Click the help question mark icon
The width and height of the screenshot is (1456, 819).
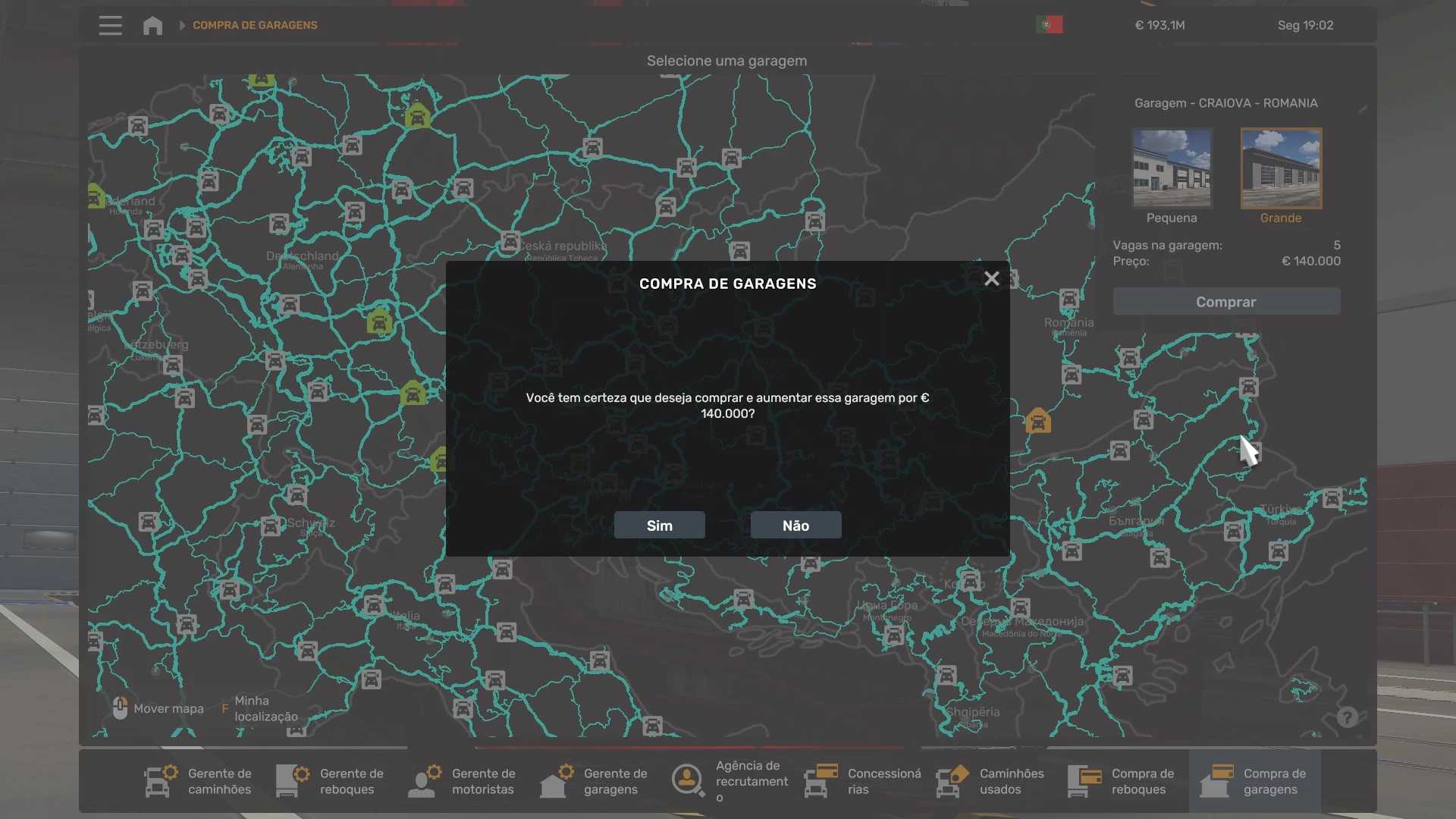click(1347, 717)
